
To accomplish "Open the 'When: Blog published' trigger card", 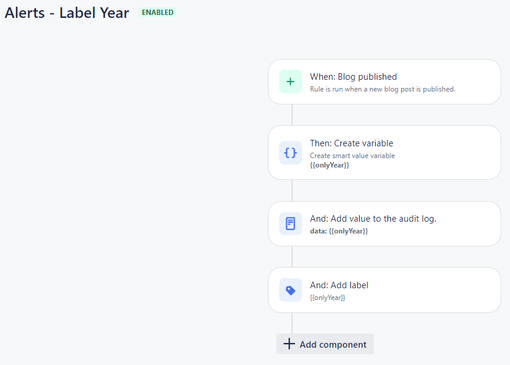I will point(384,82).
